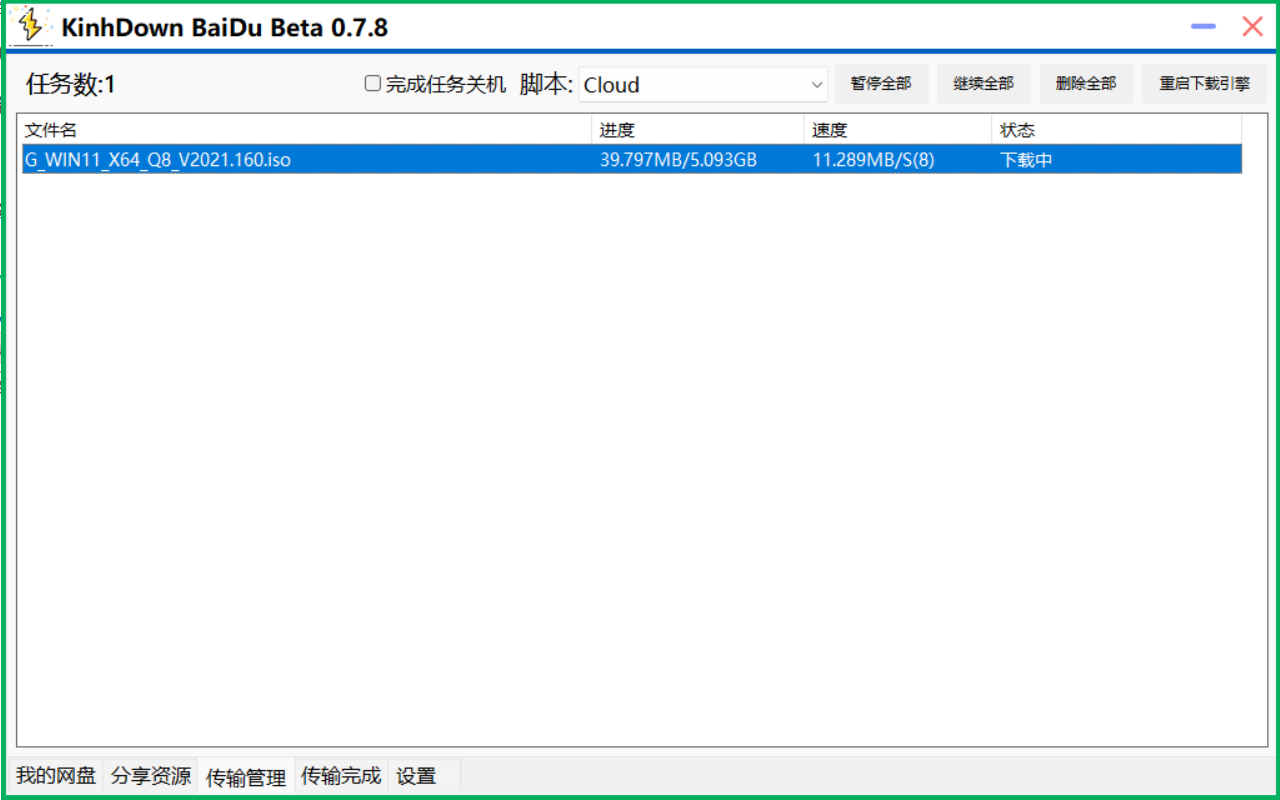This screenshot has height=800, width=1280.
Task: Click 删除全部 button
Action: point(1086,84)
